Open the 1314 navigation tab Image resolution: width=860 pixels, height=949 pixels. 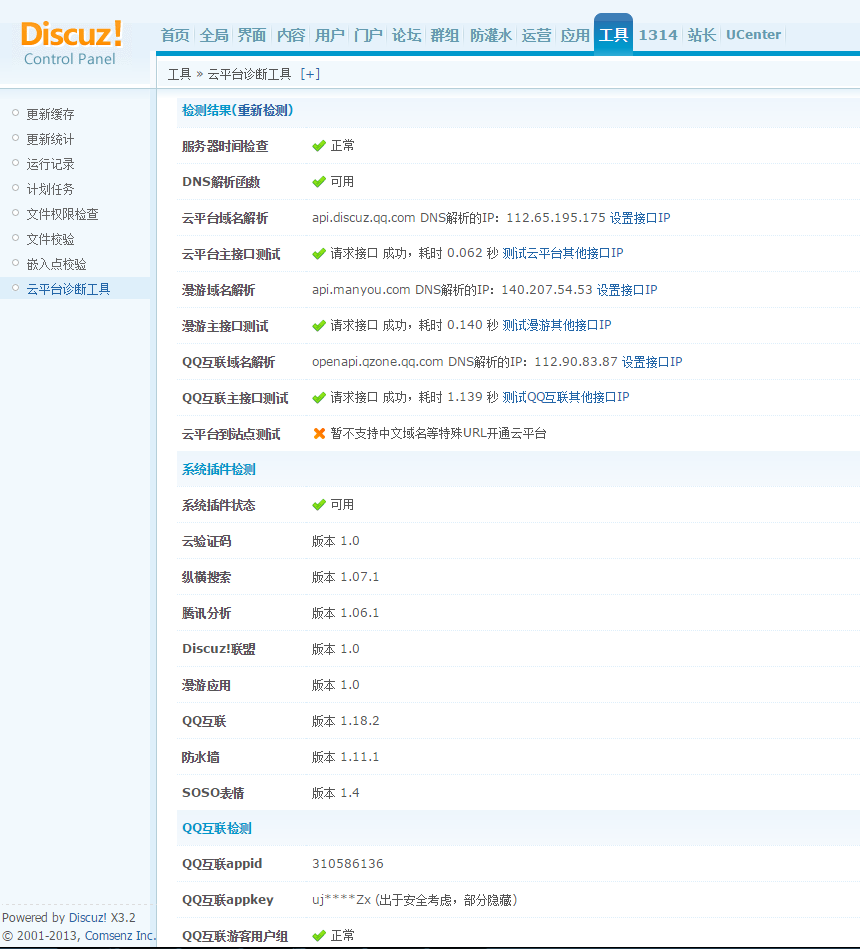point(658,35)
